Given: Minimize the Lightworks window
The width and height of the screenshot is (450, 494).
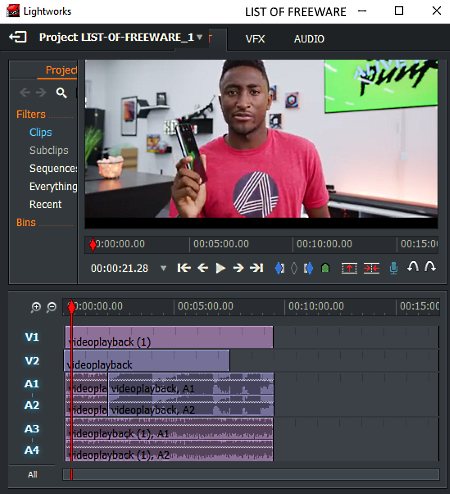Looking at the screenshot, I should point(362,11).
